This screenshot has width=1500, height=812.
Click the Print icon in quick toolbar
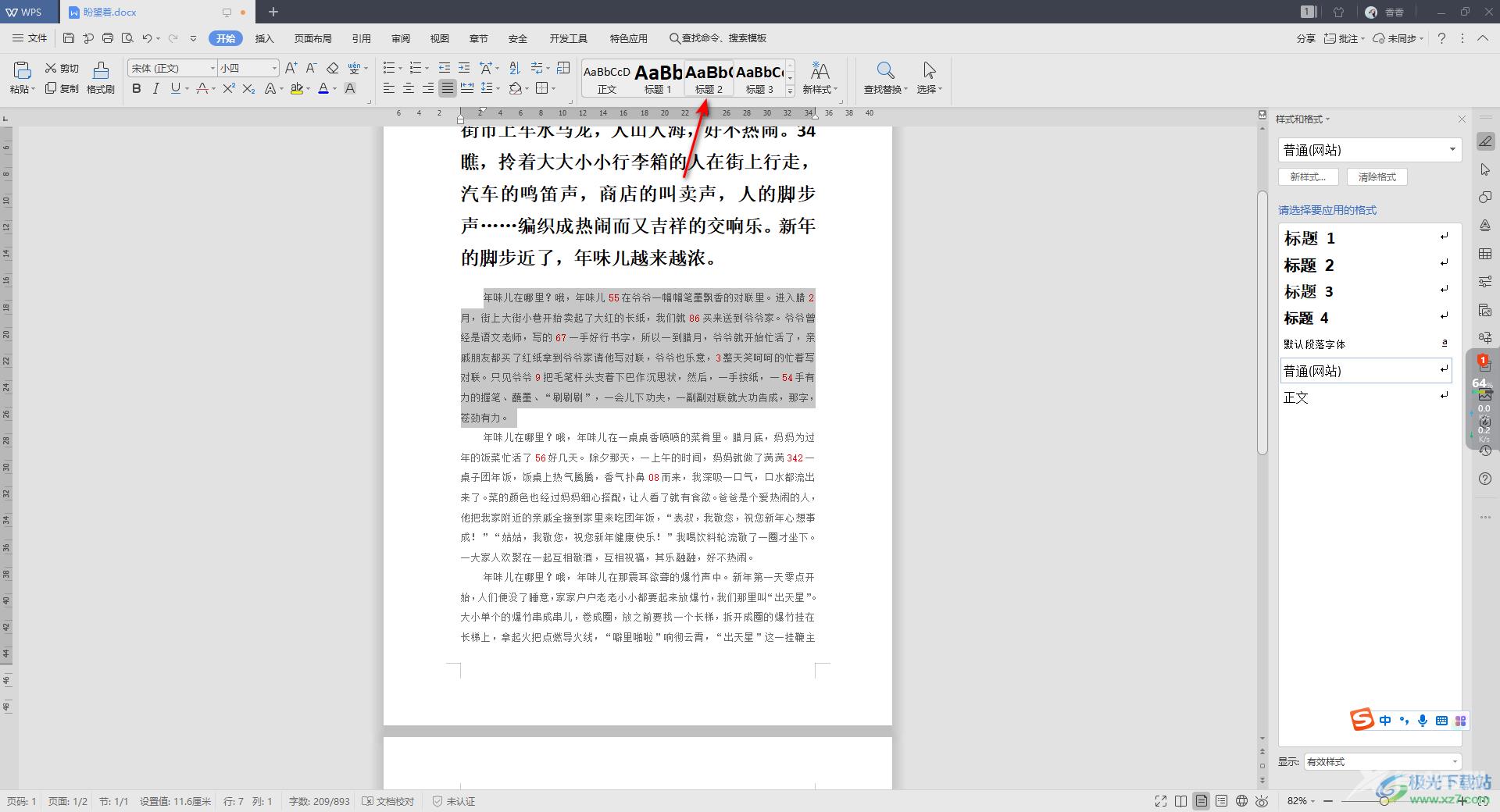pos(108,38)
